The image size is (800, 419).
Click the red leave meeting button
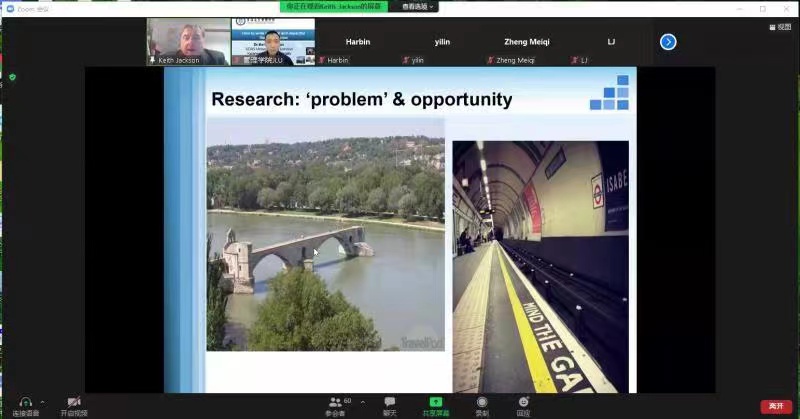(x=775, y=406)
